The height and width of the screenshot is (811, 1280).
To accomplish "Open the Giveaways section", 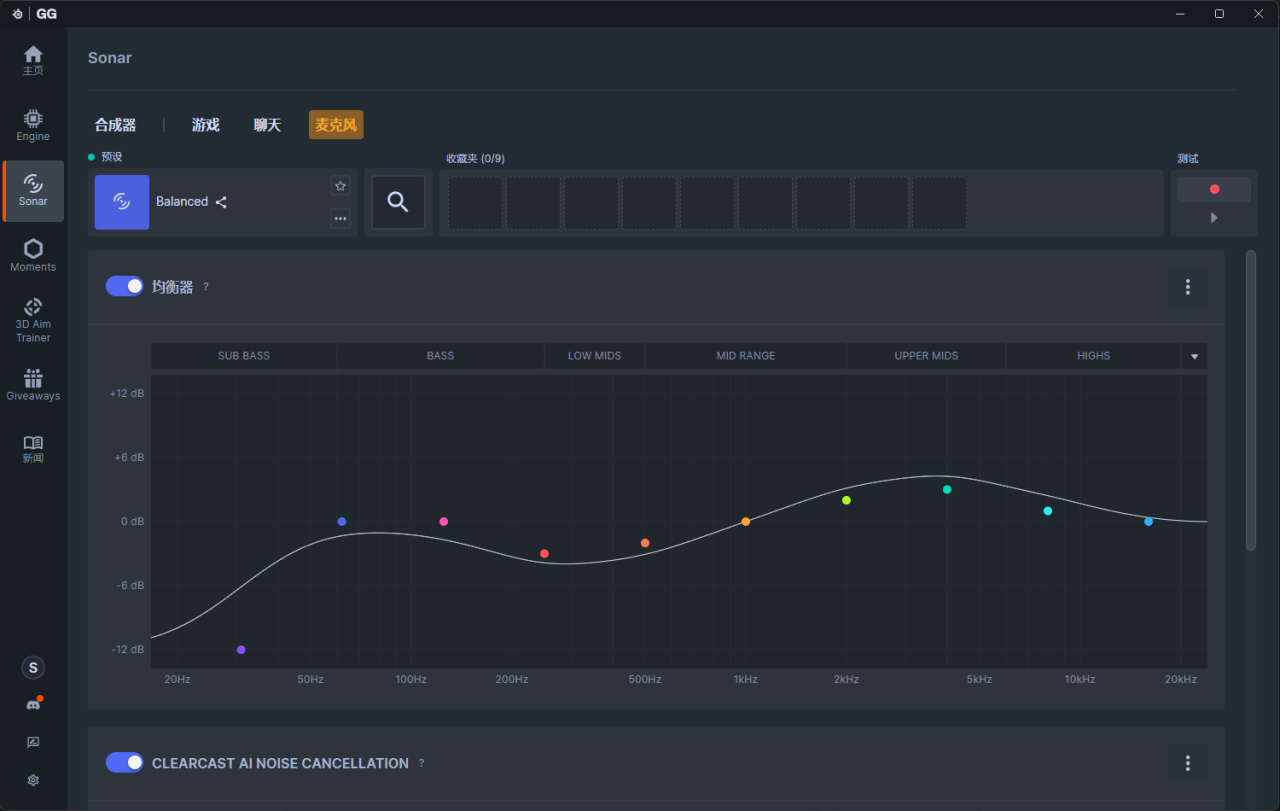I will (x=33, y=385).
